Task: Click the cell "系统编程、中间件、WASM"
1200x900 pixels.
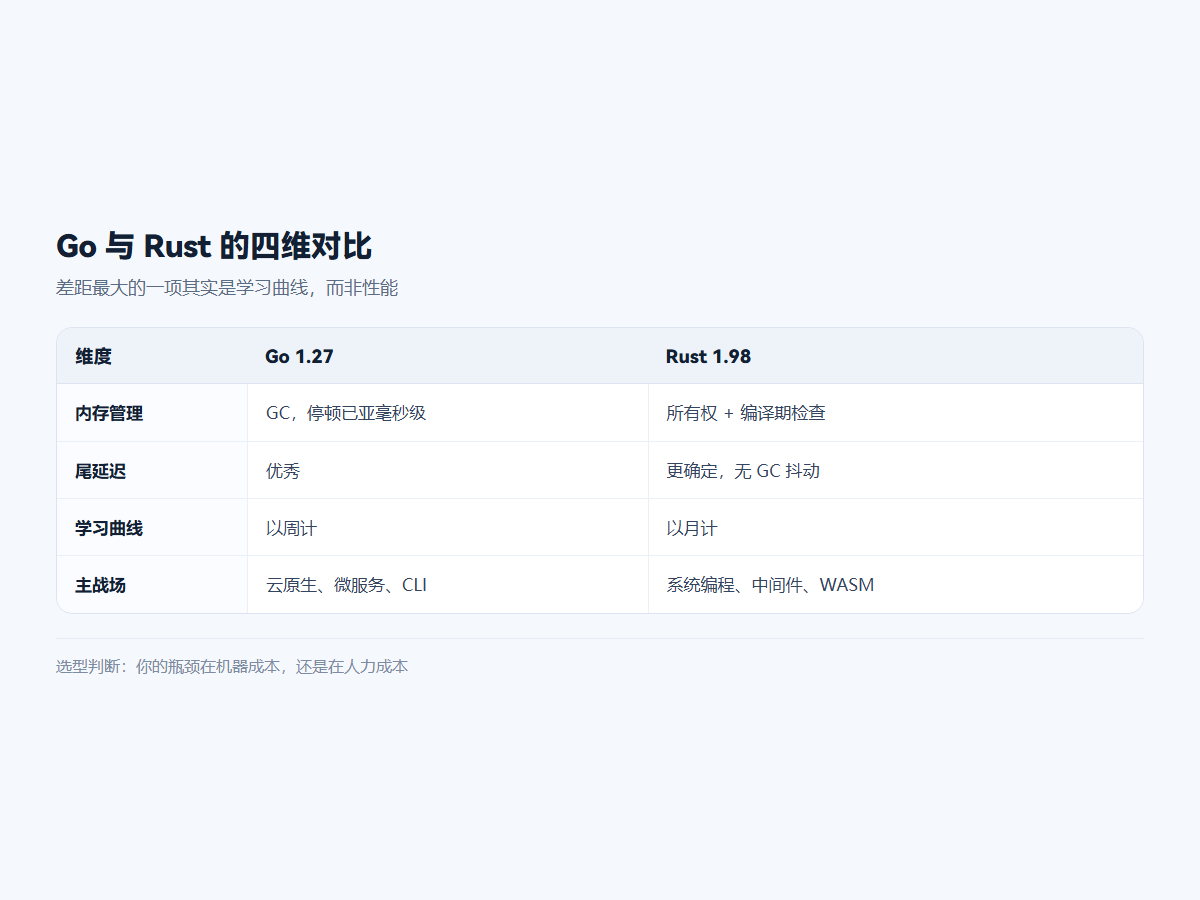Action: [x=895, y=585]
